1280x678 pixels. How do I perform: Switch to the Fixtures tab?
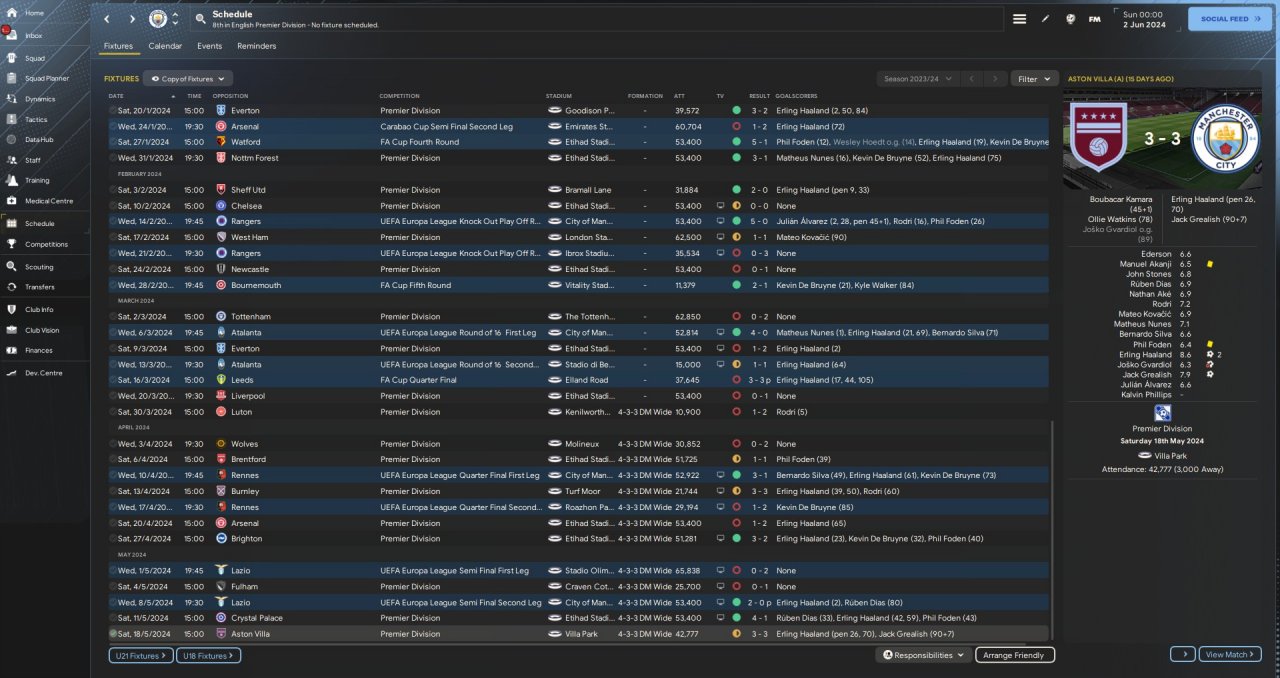pyautogui.click(x=118, y=46)
